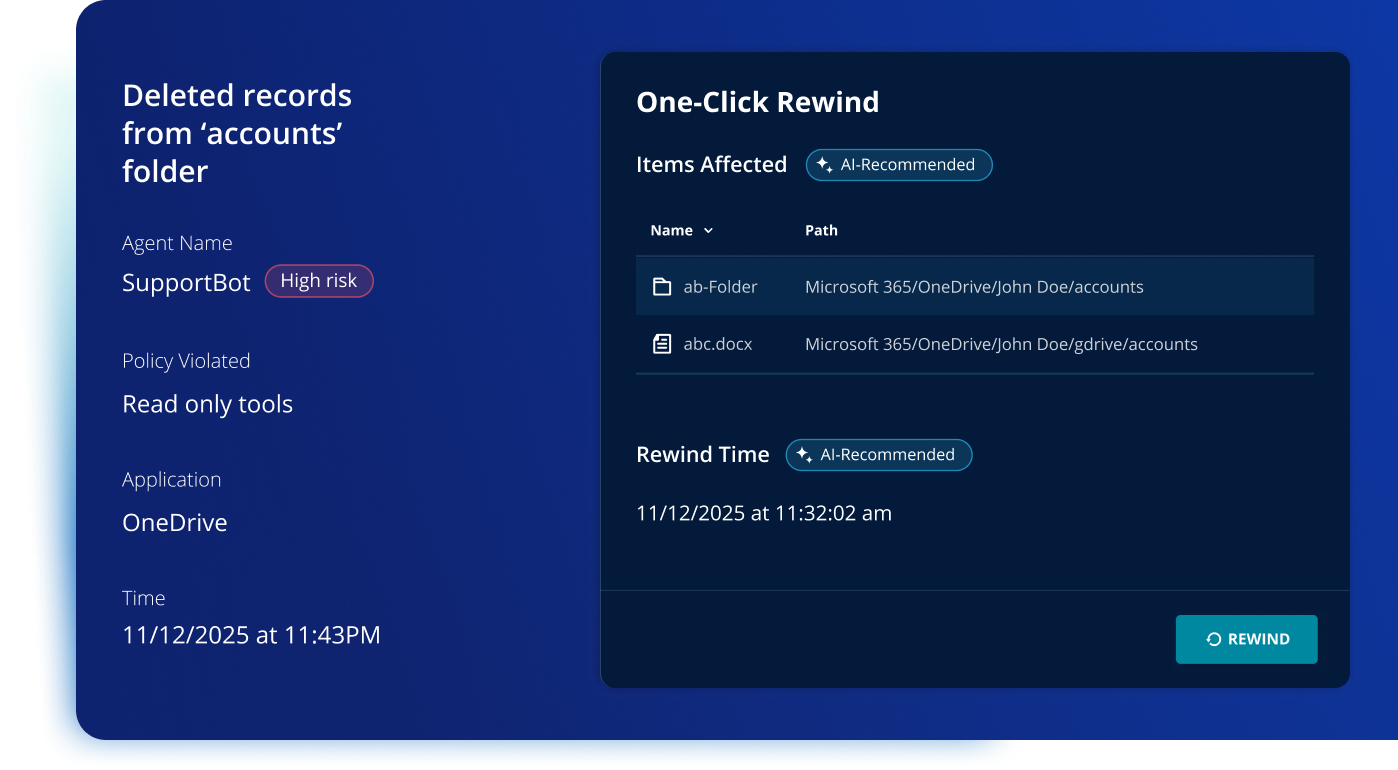Click the folder icon beside ab-Folder

(x=661, y=287)
